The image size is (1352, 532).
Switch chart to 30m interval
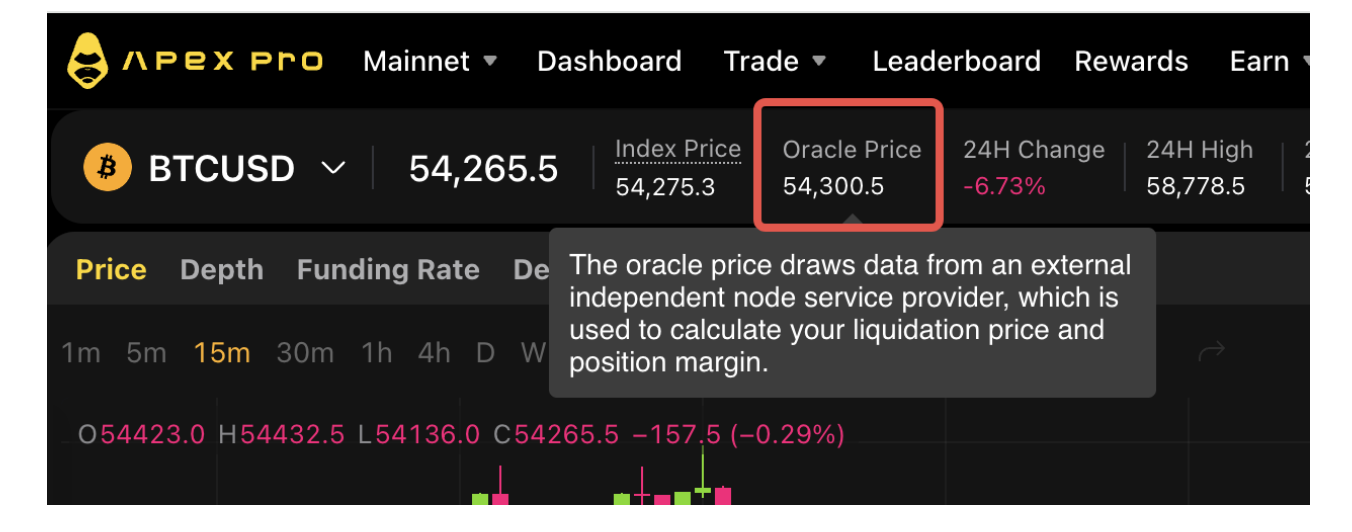click(x=305, y=353)
